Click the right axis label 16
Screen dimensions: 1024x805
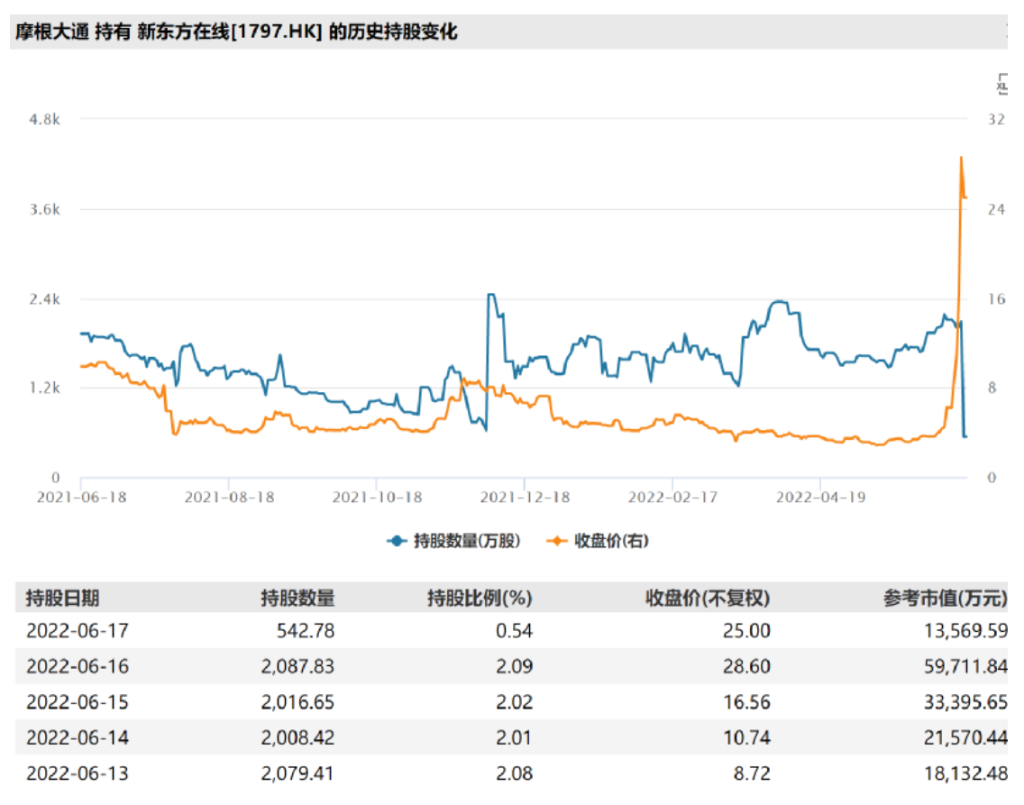996,300
